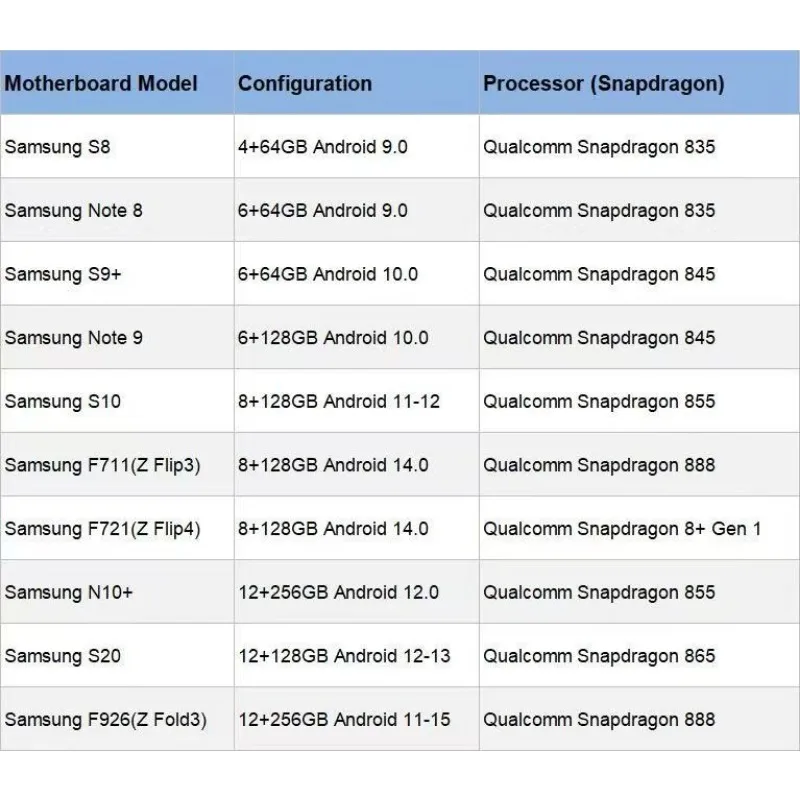Click the Qualcomm Snapdragon 8+ Gen 1 cell
The image size is (800, 800).
(622, 529)
